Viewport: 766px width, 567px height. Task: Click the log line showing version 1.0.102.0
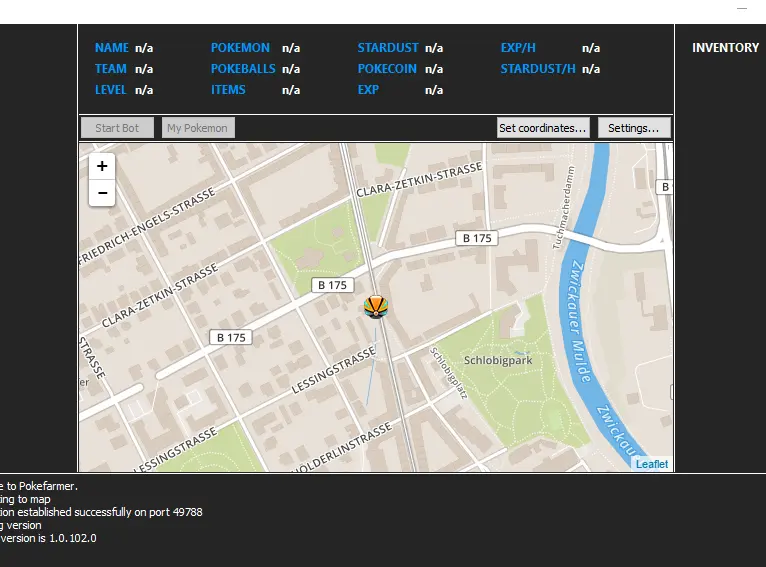click(48, 538)
